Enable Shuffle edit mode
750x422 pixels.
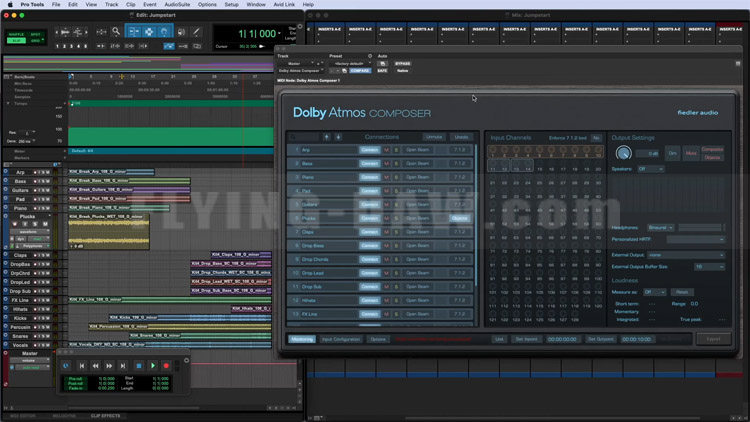pyautogui.click(x=16, y=34)
